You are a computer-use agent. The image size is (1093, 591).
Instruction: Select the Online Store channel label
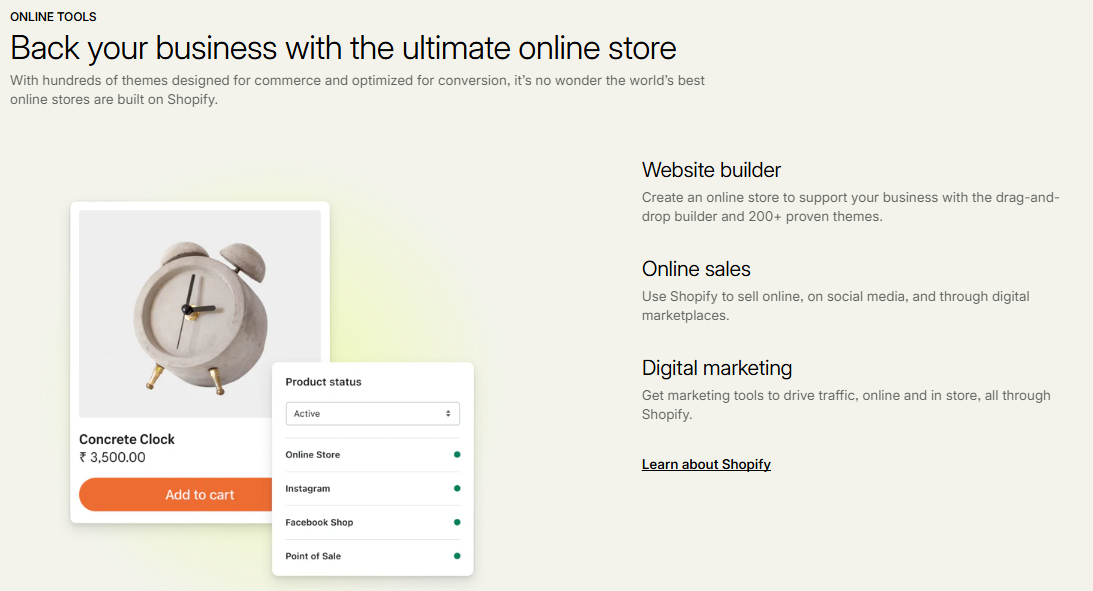(313, 455)
